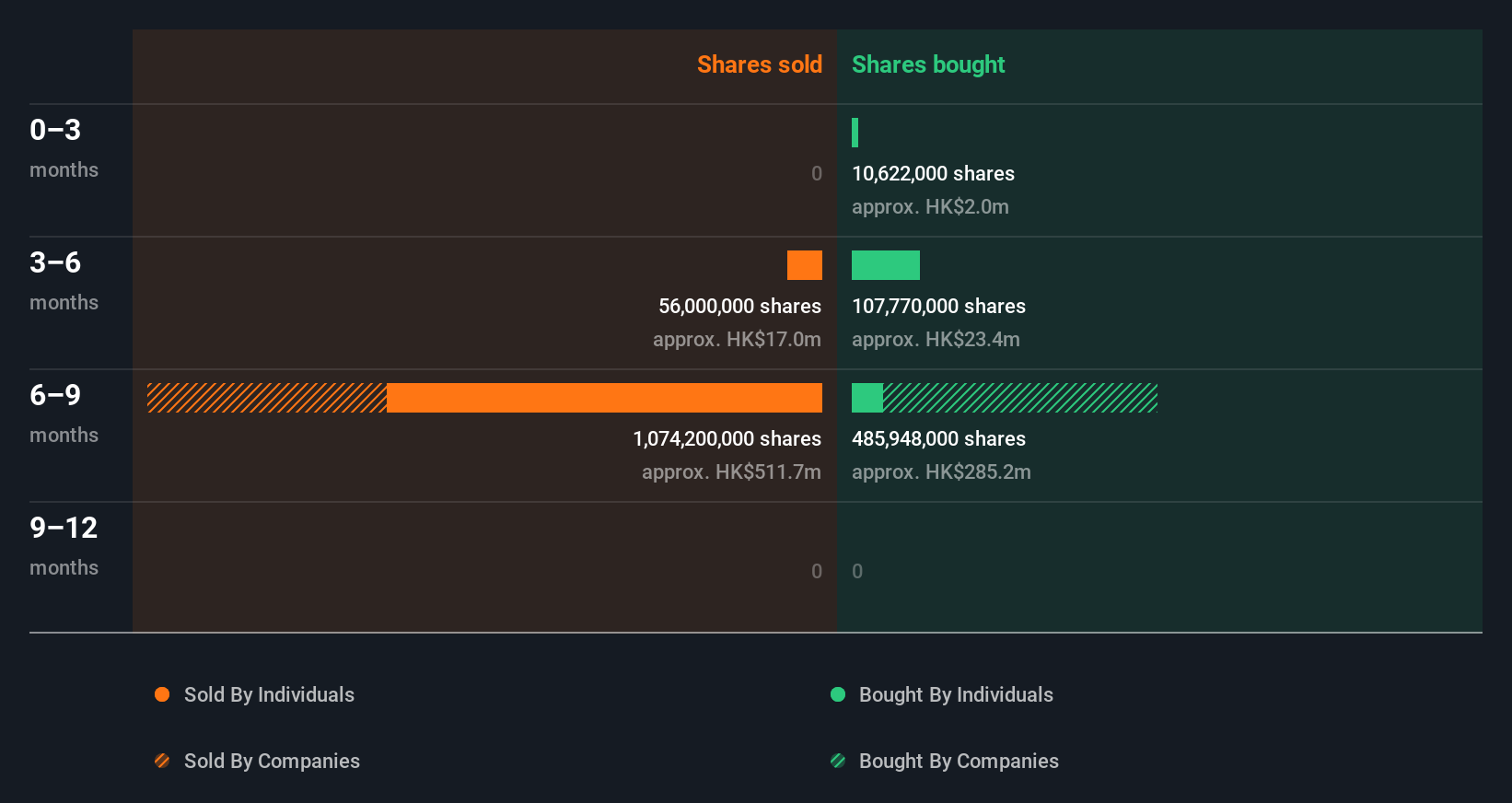Image resolution: width=1512 pixels, height=803 pixels.
Task: Select the Sold By Companies legend label
Action: pos(272,761)
